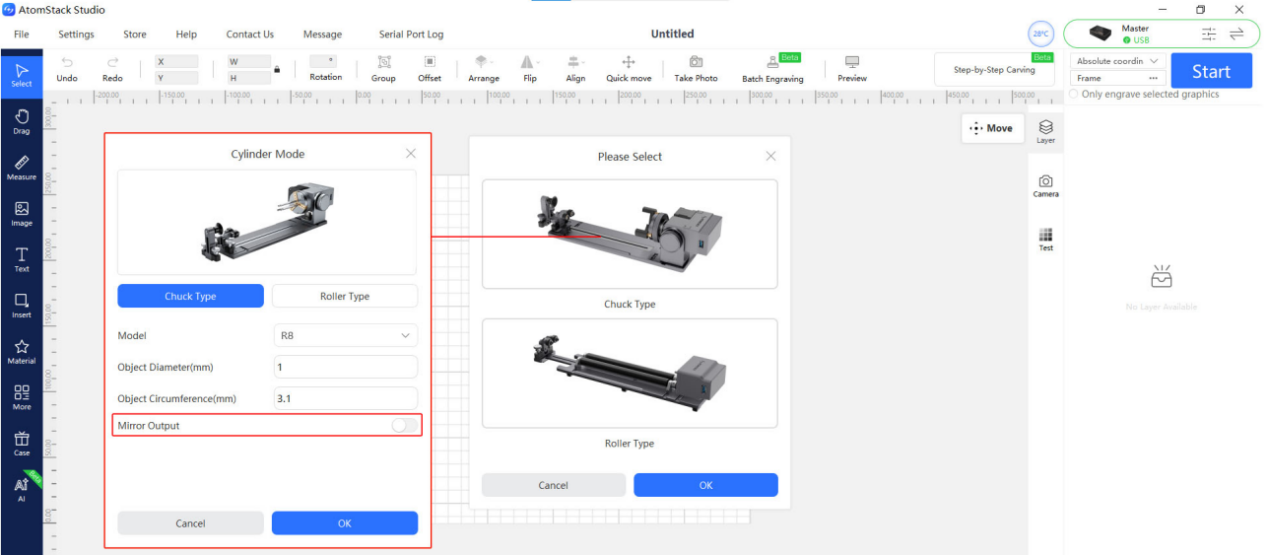Open Batch Engraving beta feature
Screen dimensions: 1267x555
click(772, 69)
